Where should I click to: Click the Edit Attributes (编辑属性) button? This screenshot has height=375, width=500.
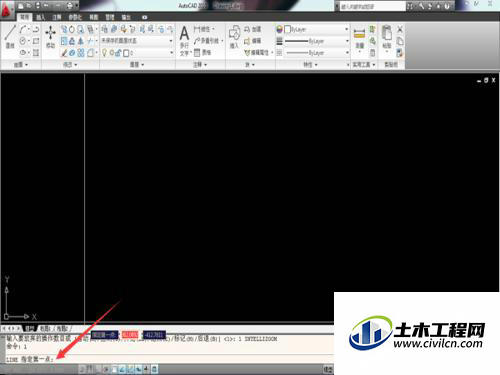click(x=259, y=53)
